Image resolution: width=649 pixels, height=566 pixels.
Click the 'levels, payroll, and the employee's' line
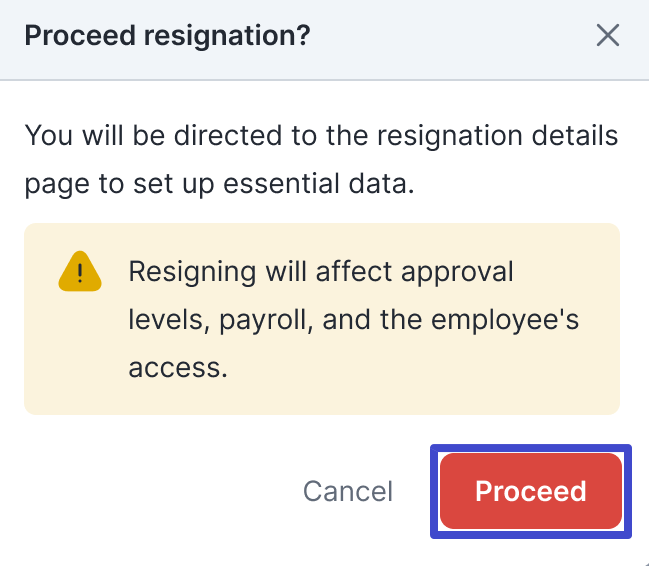354,320
